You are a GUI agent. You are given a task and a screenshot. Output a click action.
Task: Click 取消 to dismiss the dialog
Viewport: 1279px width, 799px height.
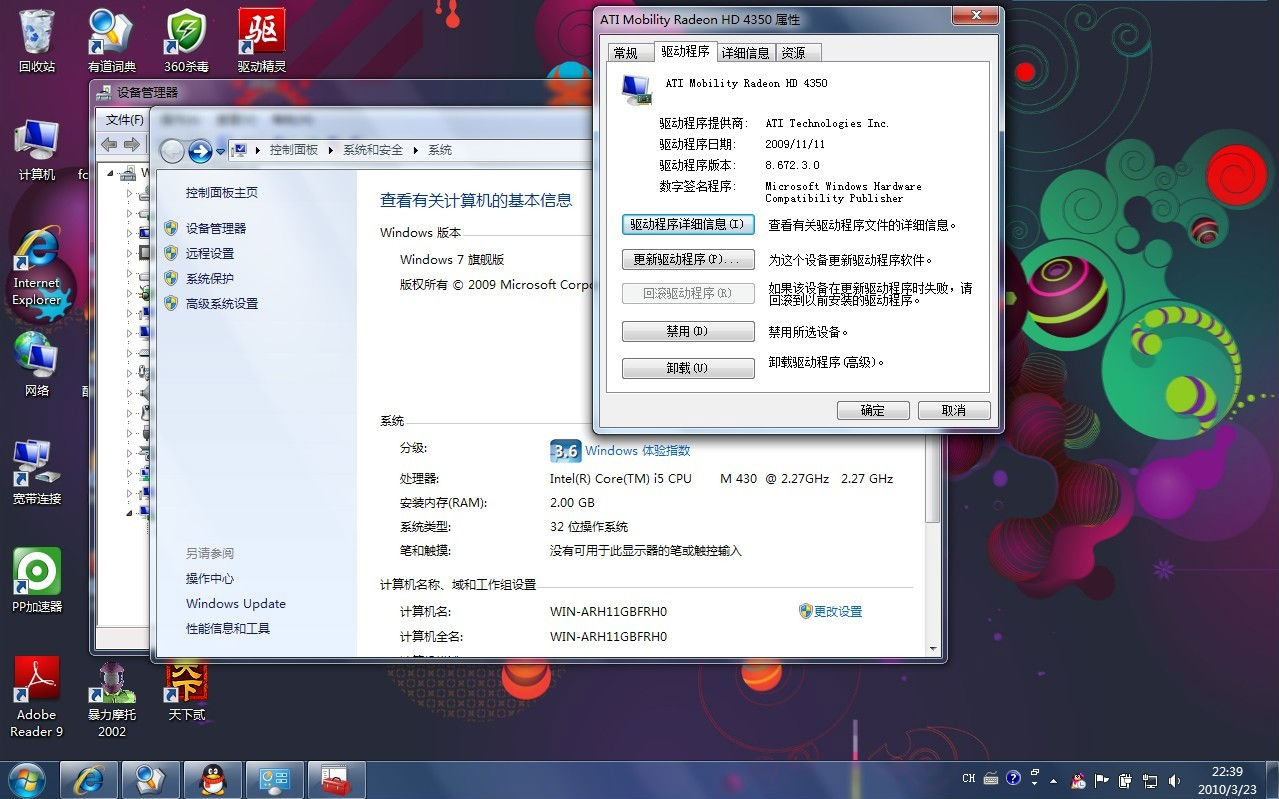tap(954, 411)
